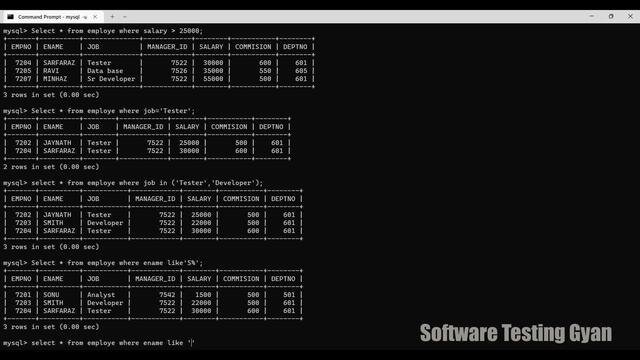The height and width of the screenshot is (360, 640).
Task: Open a new terminal tab
Action: click(x=112, y=17)
